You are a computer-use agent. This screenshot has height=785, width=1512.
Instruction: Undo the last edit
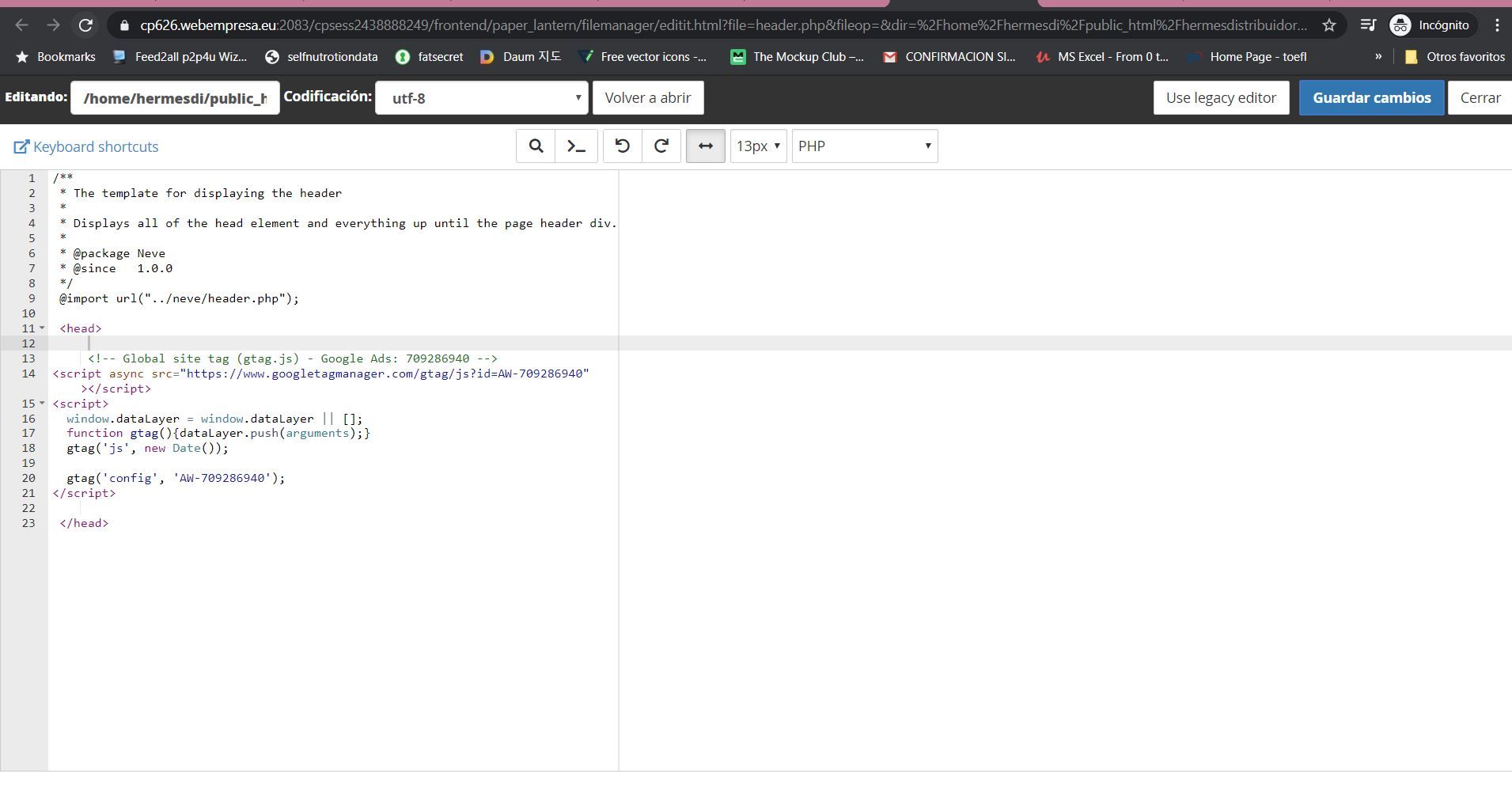[623, 146]
